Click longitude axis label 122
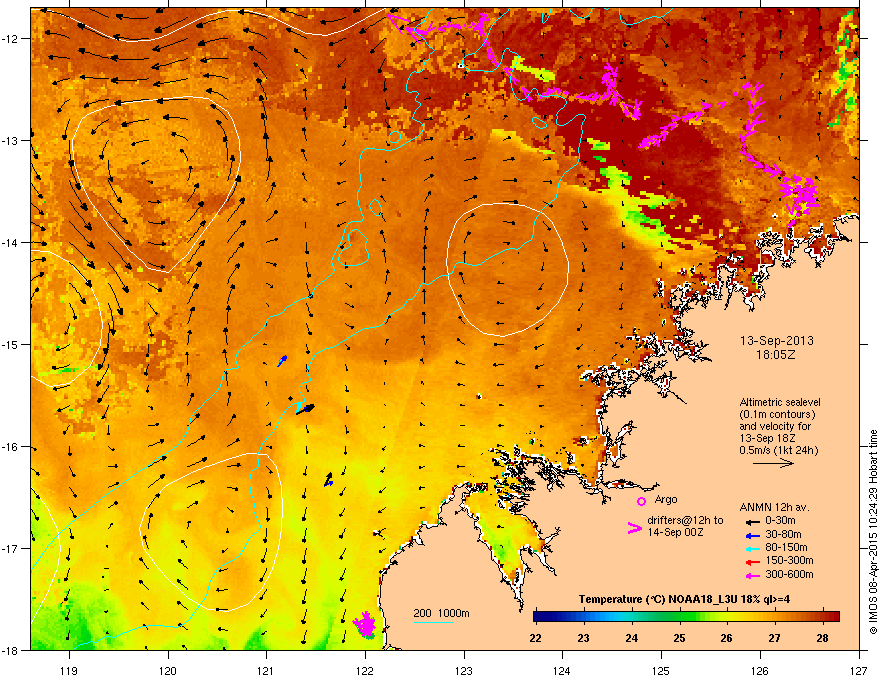This screenshot has width=880, height=680. pos(365,670)
